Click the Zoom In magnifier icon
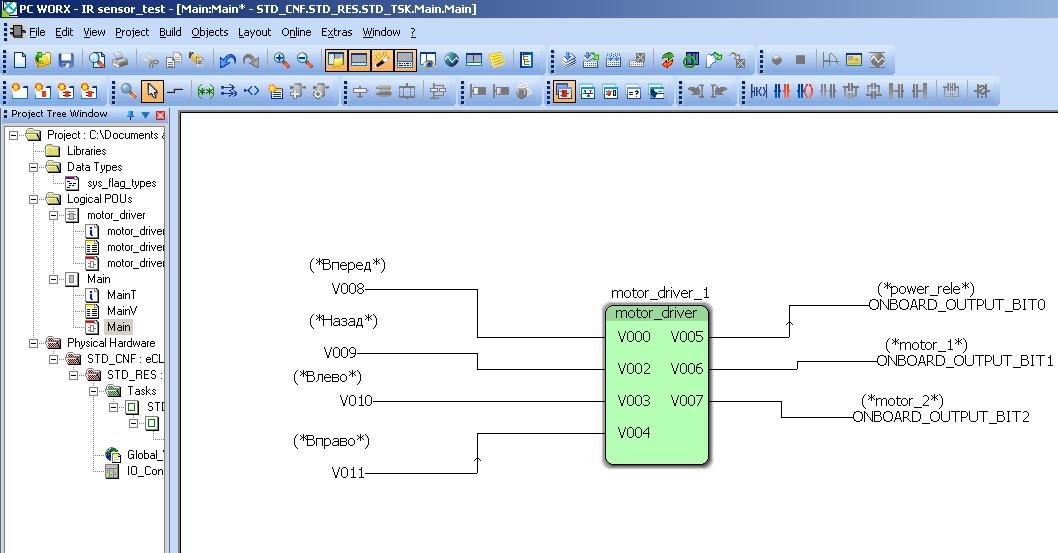This screenshot has height=553, width=1058. [282, 60]
